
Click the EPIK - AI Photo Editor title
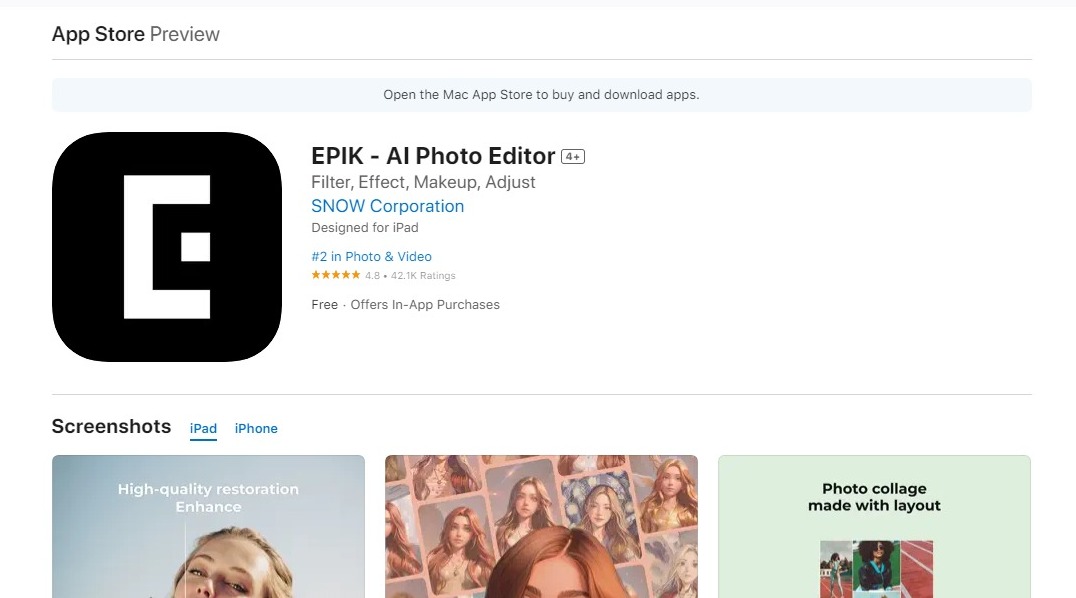click(x=433, y=156)
